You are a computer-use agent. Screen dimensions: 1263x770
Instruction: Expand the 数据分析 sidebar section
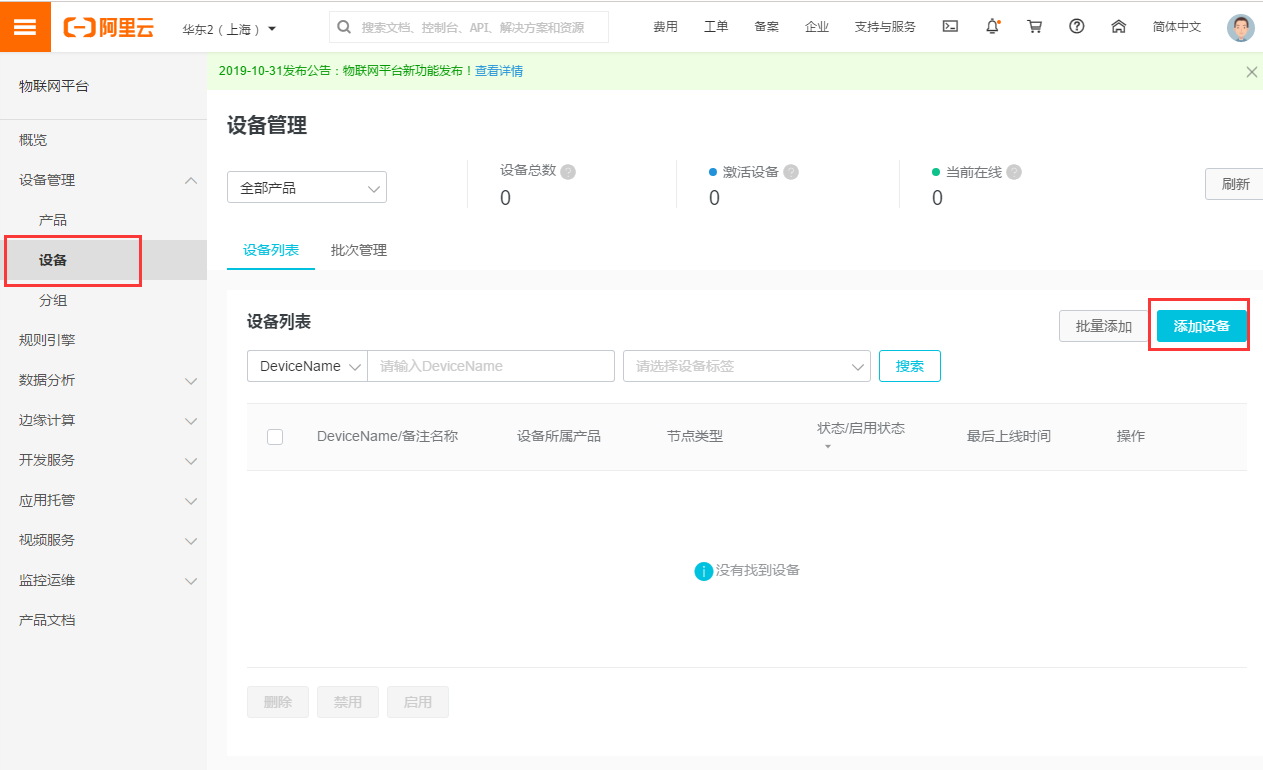191,380
